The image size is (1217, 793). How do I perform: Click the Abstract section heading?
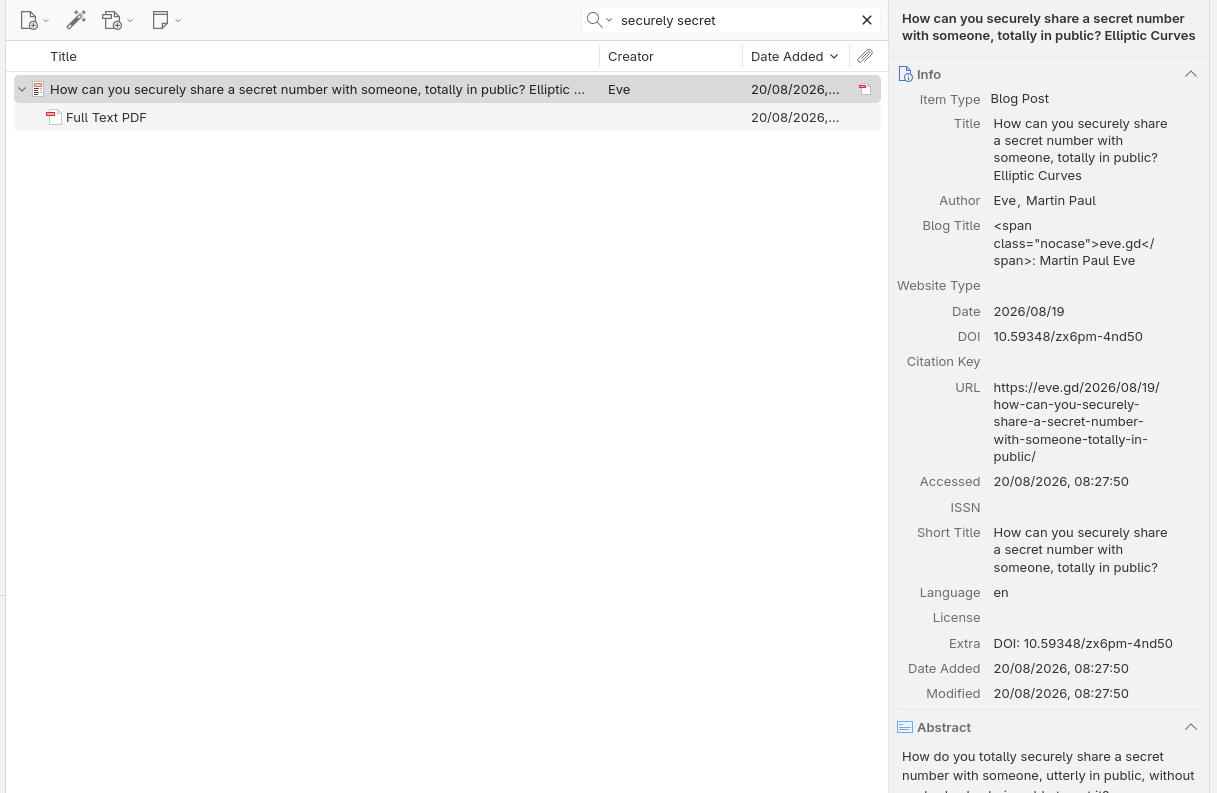pyautogui.click(x=944, y=727)
